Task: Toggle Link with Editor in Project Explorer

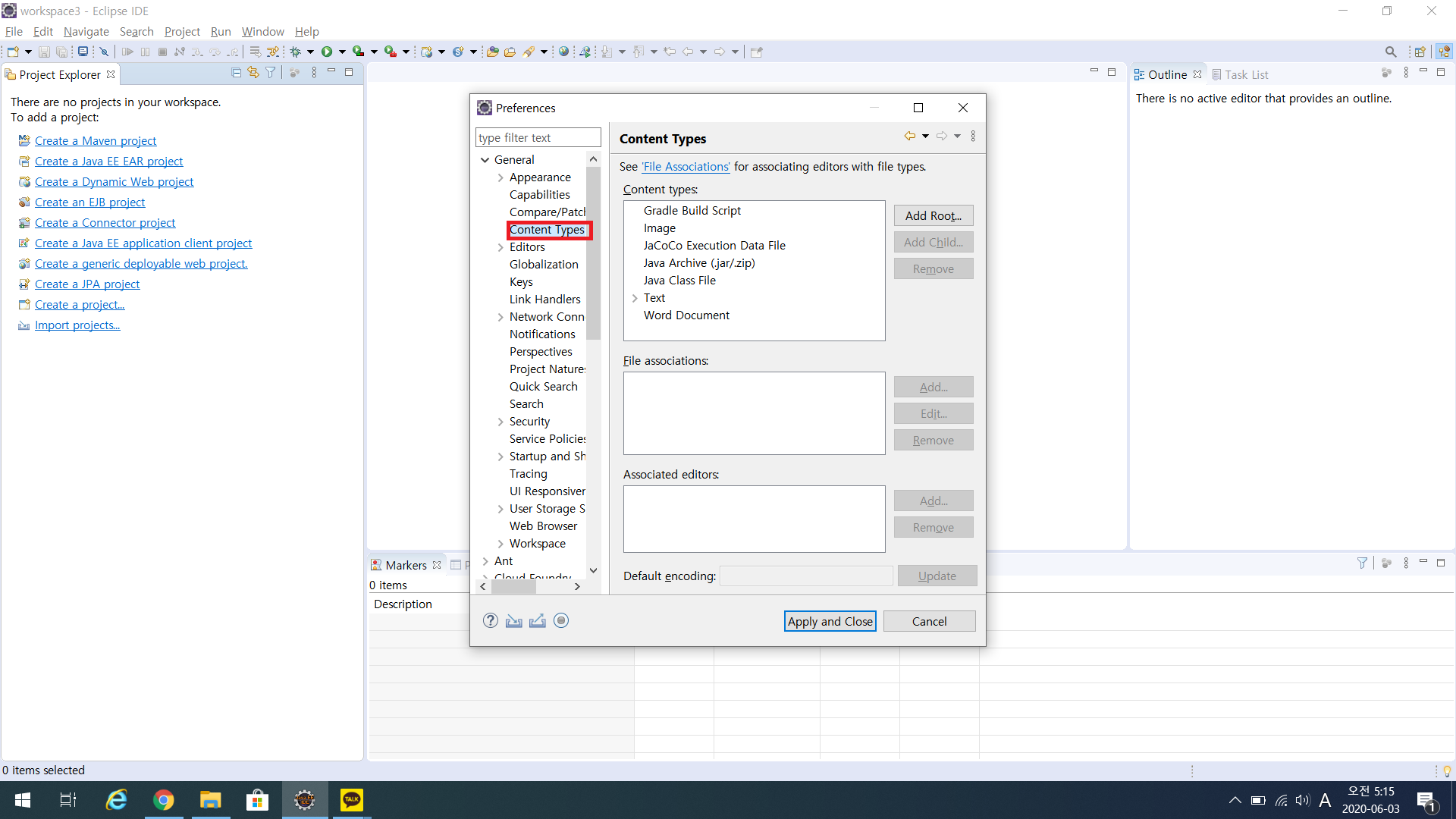Action: click(253, 73)
